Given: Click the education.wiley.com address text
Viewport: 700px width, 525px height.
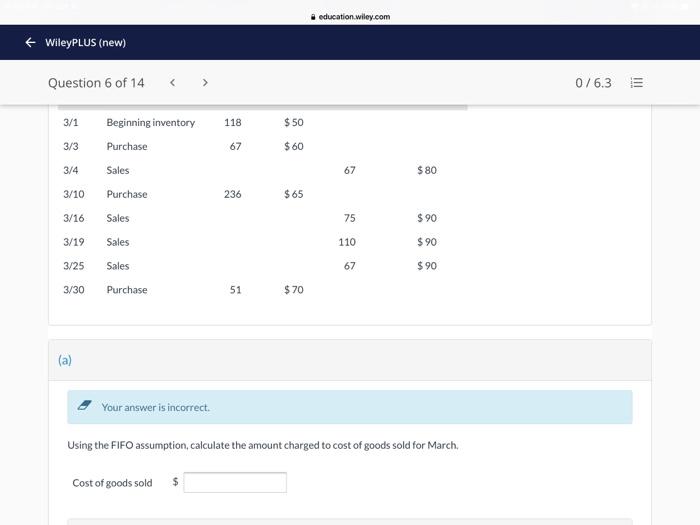Looking at the screenshot, I should tap(354, 17).
